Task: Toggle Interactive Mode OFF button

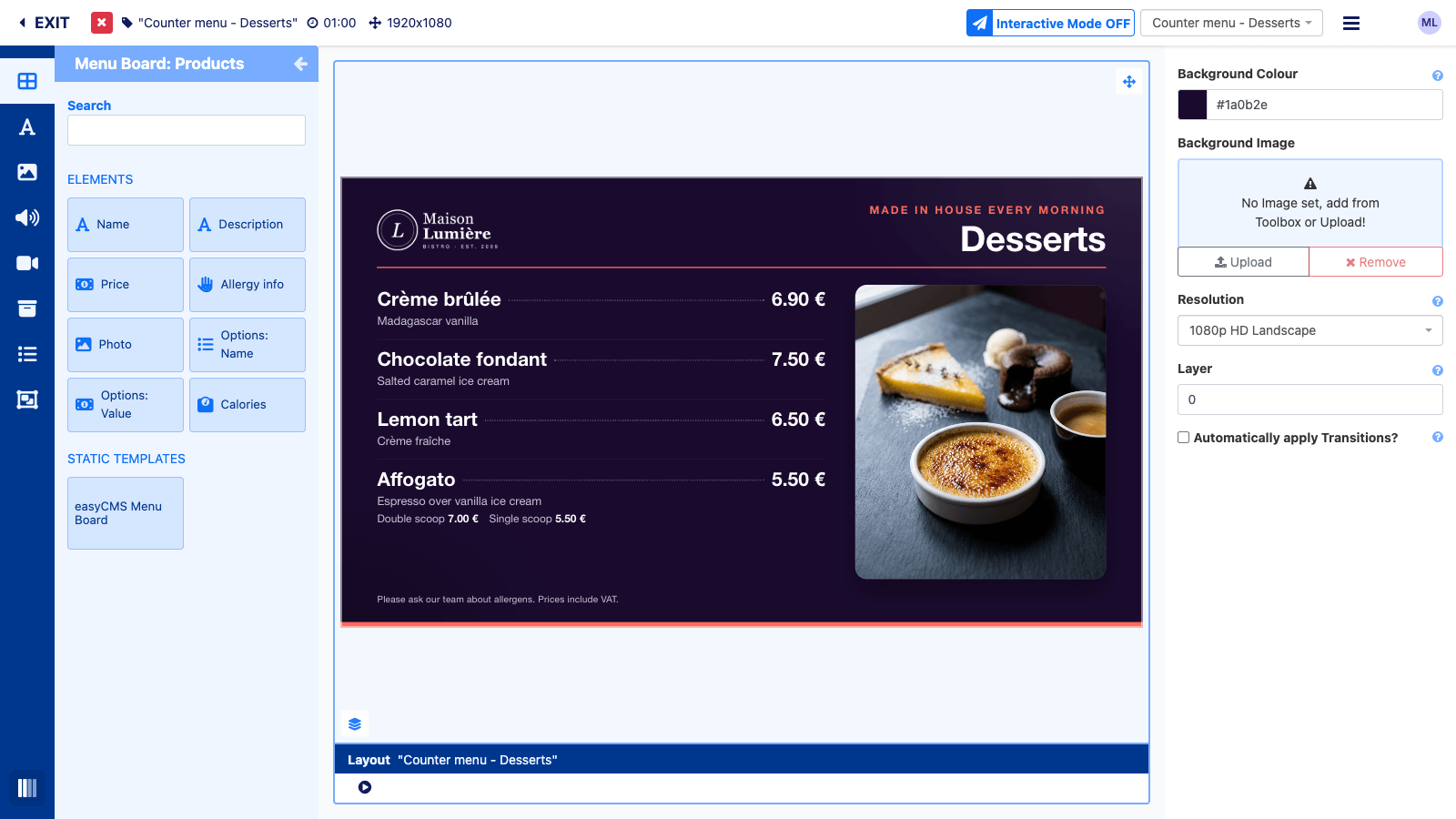Action: click(x=1050, y=23)
